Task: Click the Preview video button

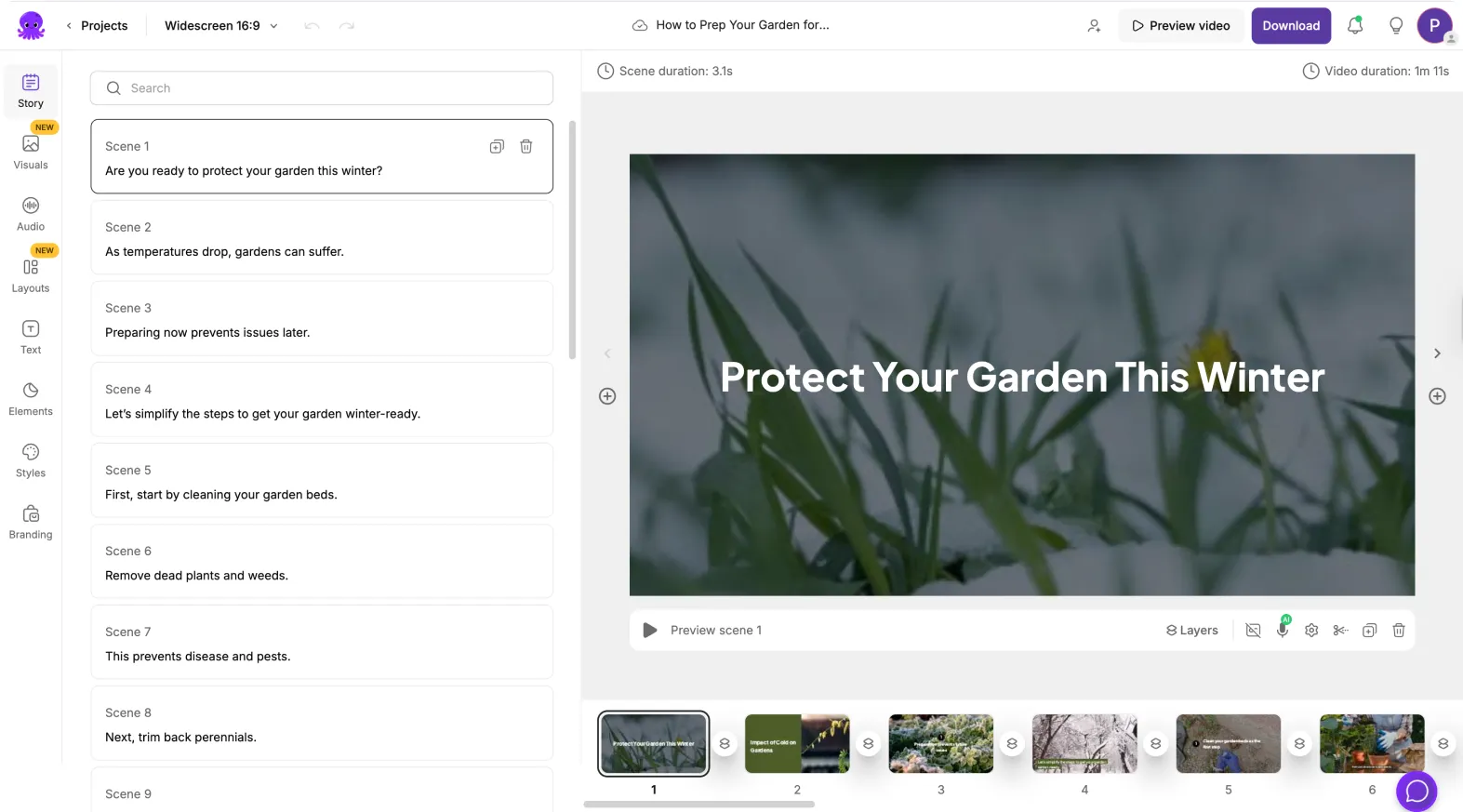Action: (x=1180, y=26)
